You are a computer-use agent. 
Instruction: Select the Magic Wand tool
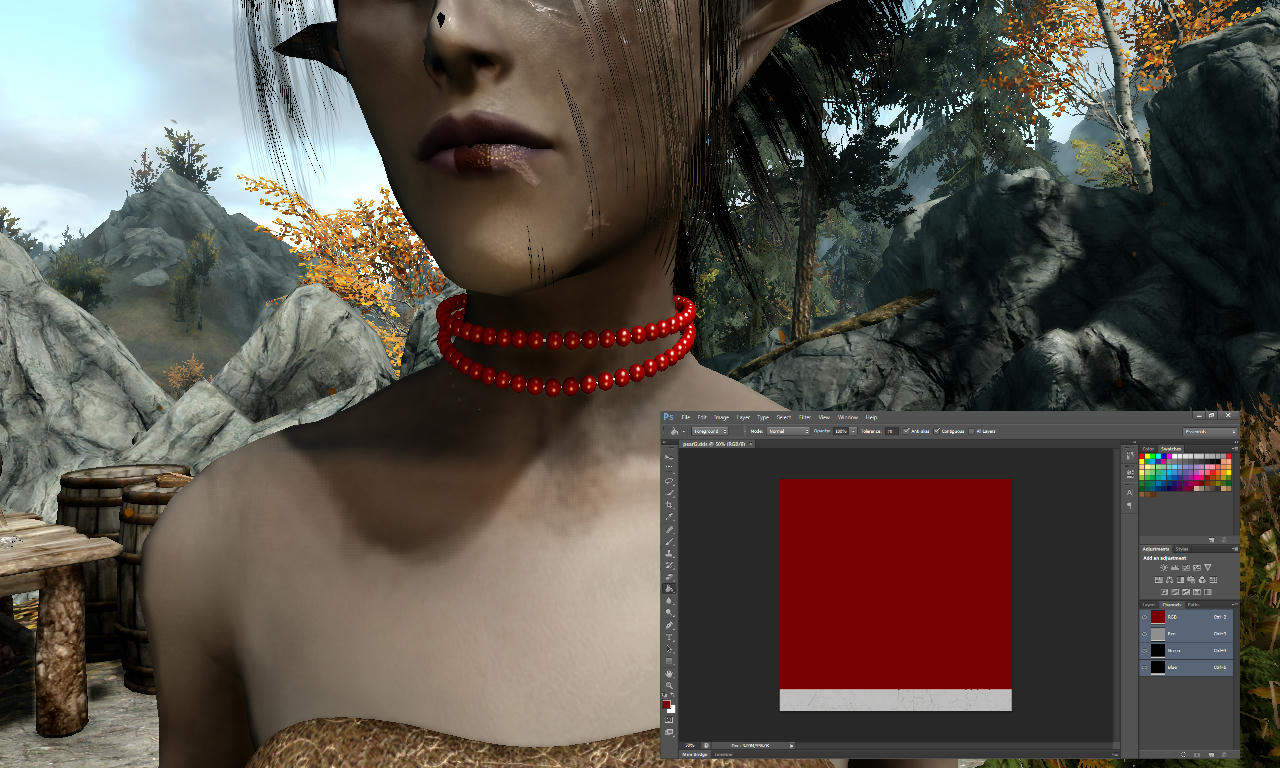(669, 493)
